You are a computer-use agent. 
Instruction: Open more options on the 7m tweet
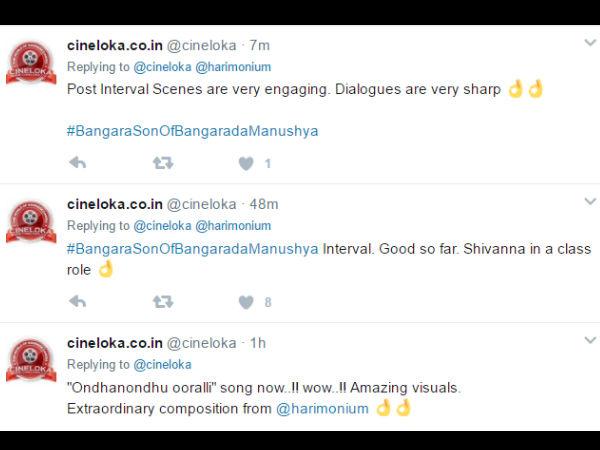click(590, 42)
